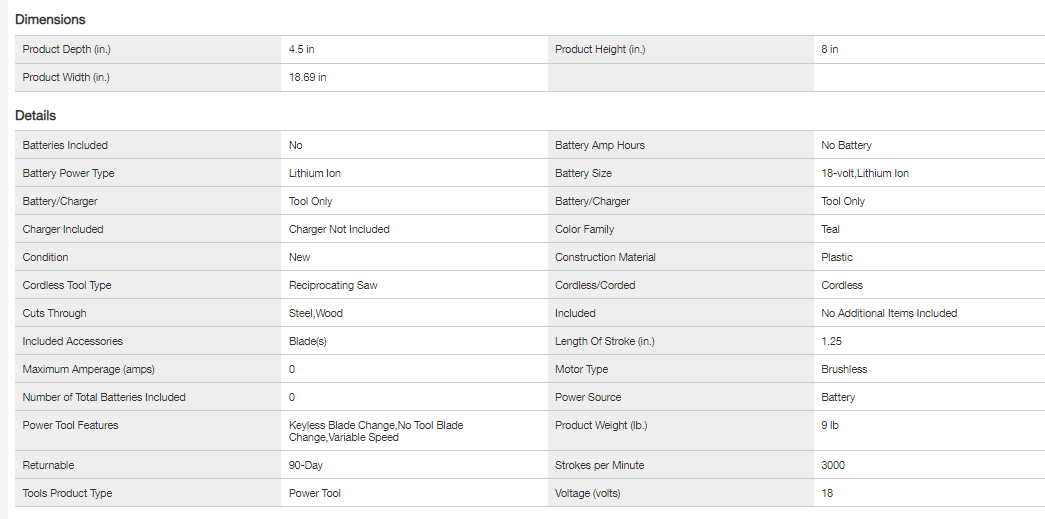1045x519 pixels.
Task: Click the Batteries Included label
Action: click(65, 145)
